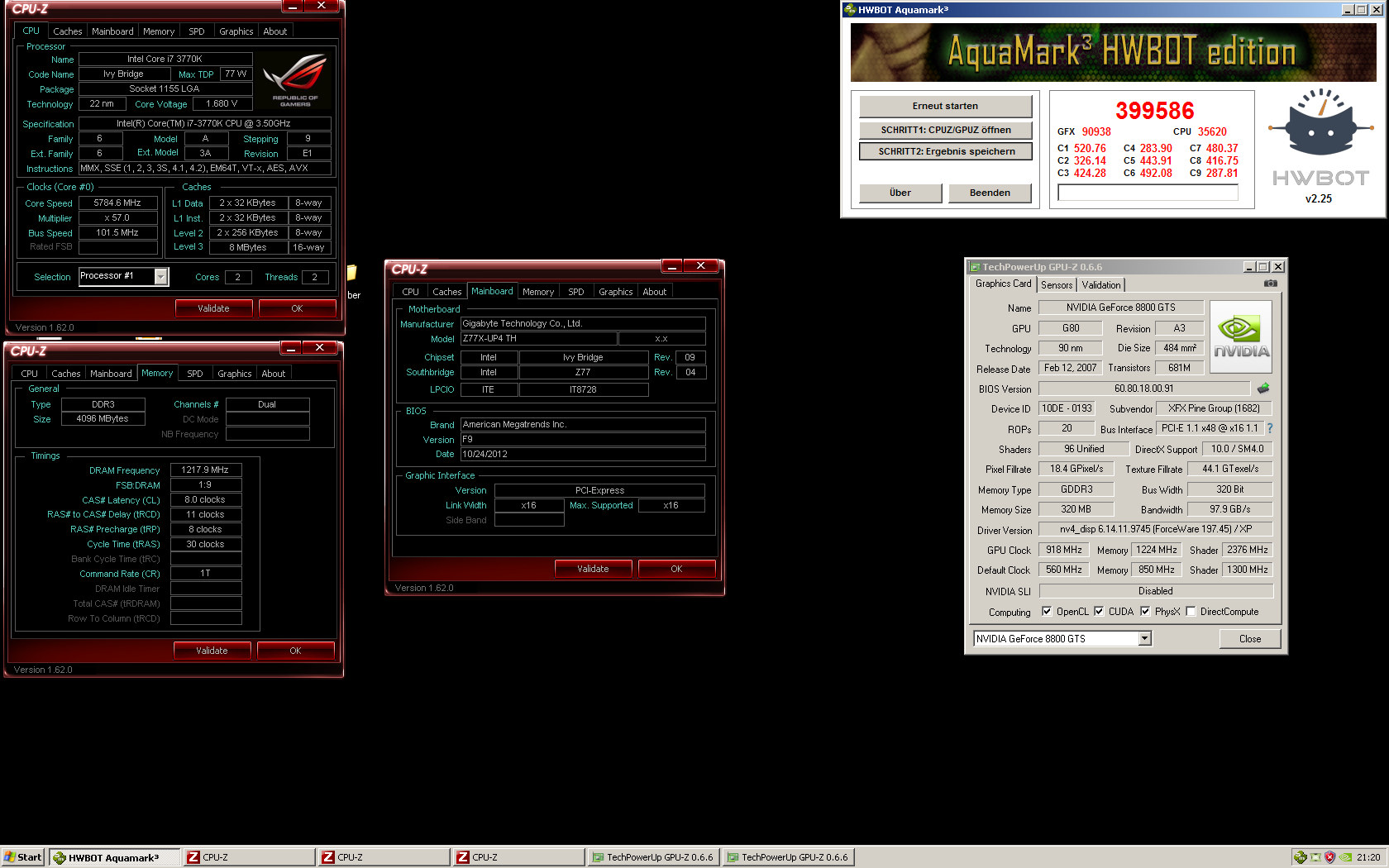Click the Driver Version field in GPU-Z
This screenshot has width=1389, height=868.
1156,529
